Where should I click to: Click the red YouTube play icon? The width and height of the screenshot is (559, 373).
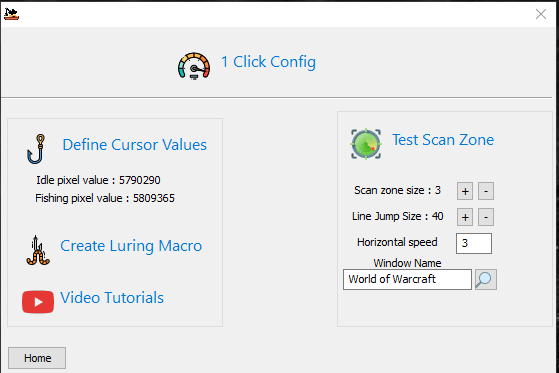[x=38, y=302]
